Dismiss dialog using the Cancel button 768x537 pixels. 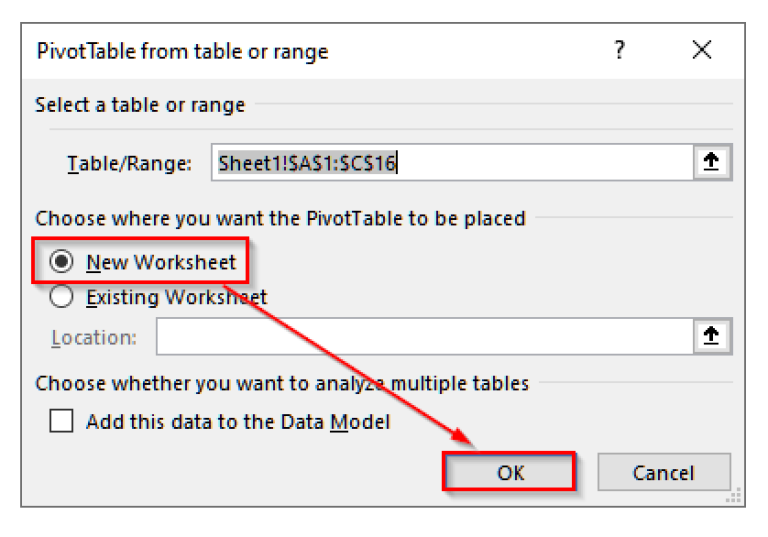click(664, 472)
